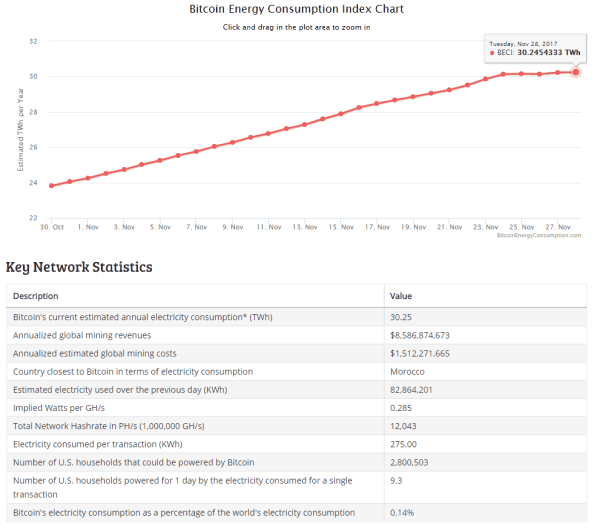Click the highlighted Nov 28 data point
The width and height of the screenshot is (600, 532).
pyautogui.click(x=576, y=72)
